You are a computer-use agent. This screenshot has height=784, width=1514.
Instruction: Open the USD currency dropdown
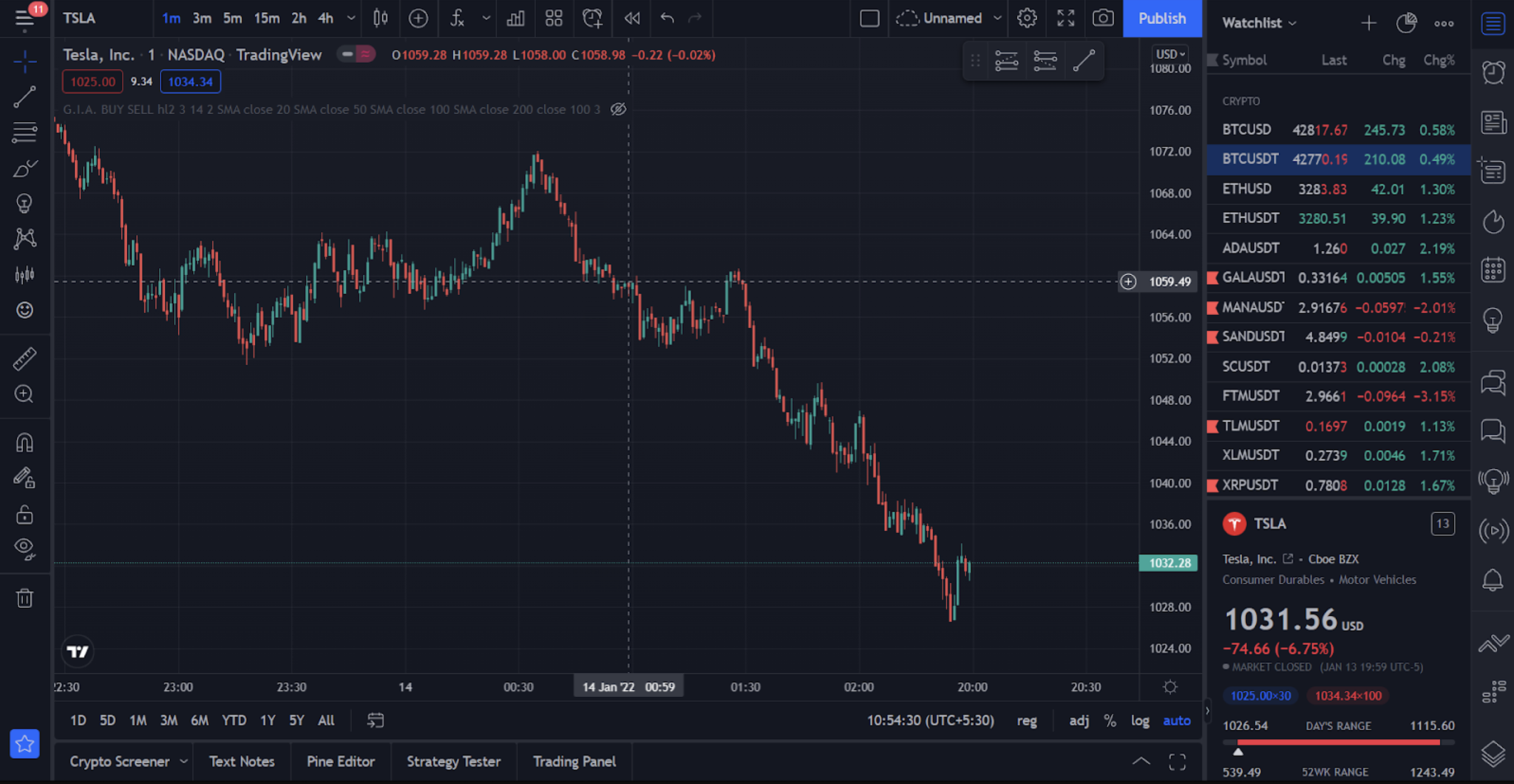[x=1170, y=54]
